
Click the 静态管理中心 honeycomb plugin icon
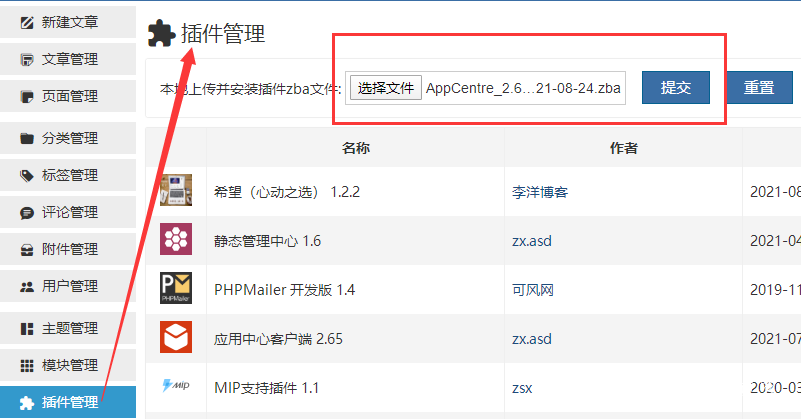pos(175,240)
